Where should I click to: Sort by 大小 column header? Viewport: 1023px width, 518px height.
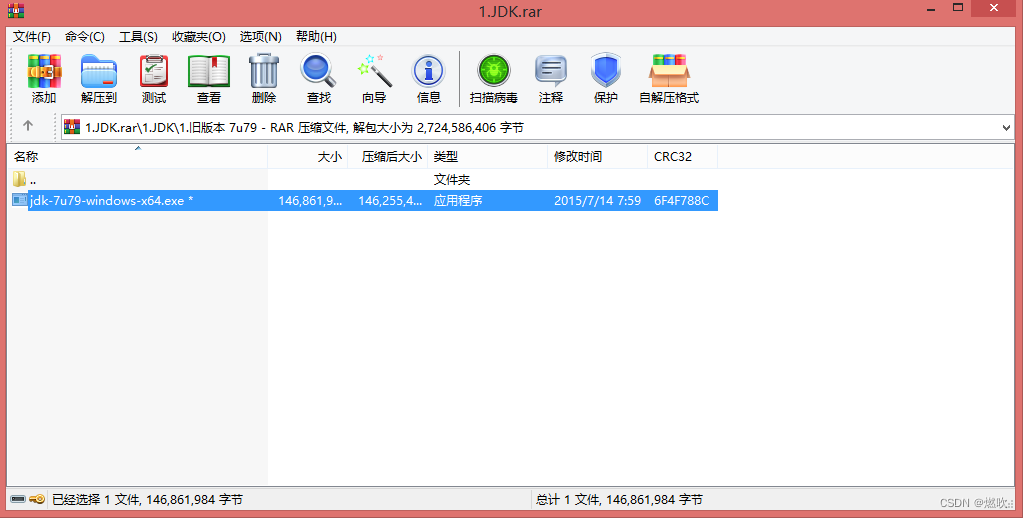coord(307,157)
